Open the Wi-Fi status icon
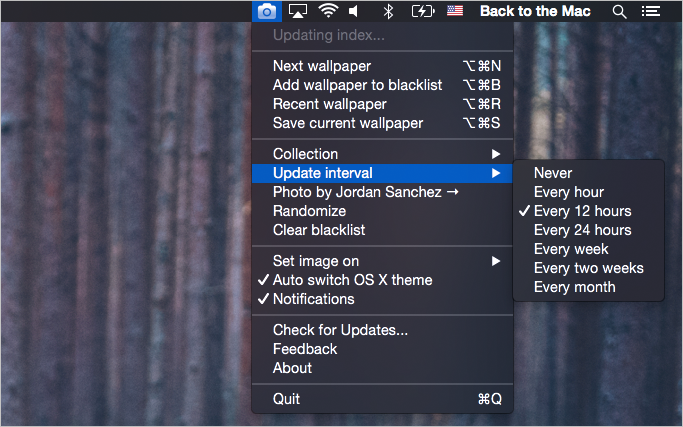Image resolution: width=683 pixels, height=427 pixels. [x=328, y=11]
